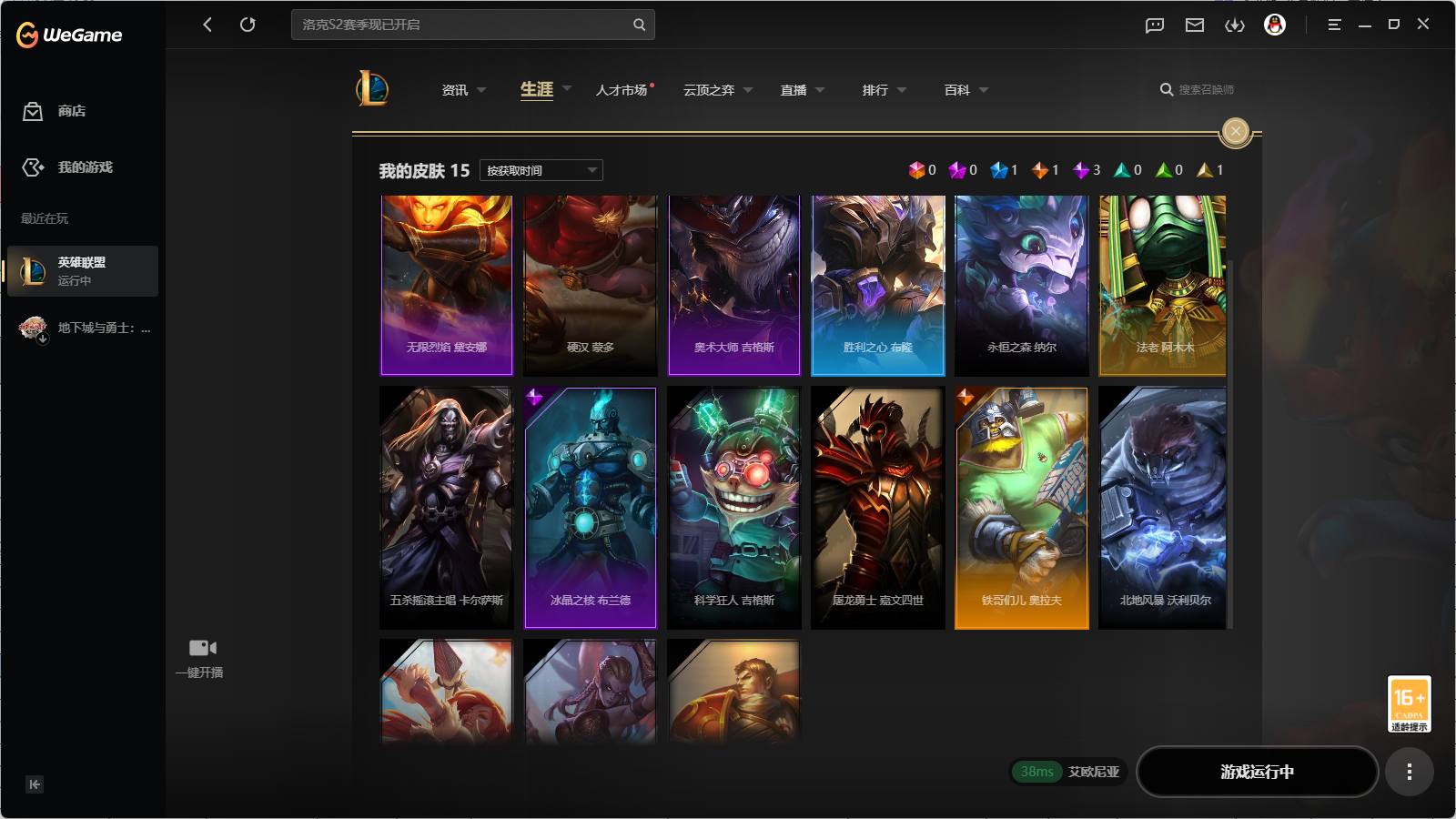Select the 冰晶之核 布兰德 skin card
The width and height of the screenshot is (1456, 819).
point(591,508)
